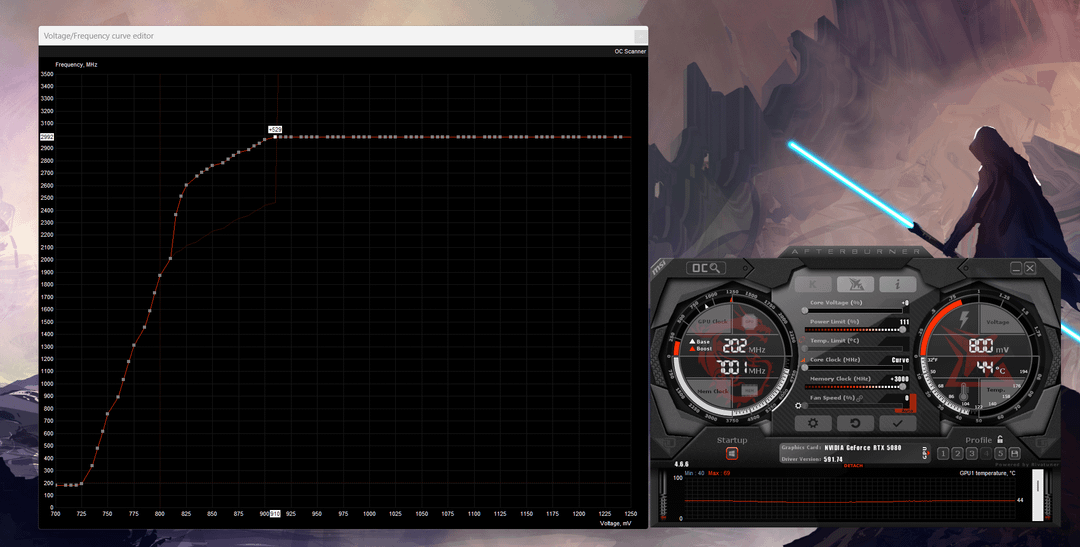Viewport: 1080px width, 547px height.
Task: Toggle the Apply at Startup Windows button
Action: pyautogui.click(x=732, y=454)
